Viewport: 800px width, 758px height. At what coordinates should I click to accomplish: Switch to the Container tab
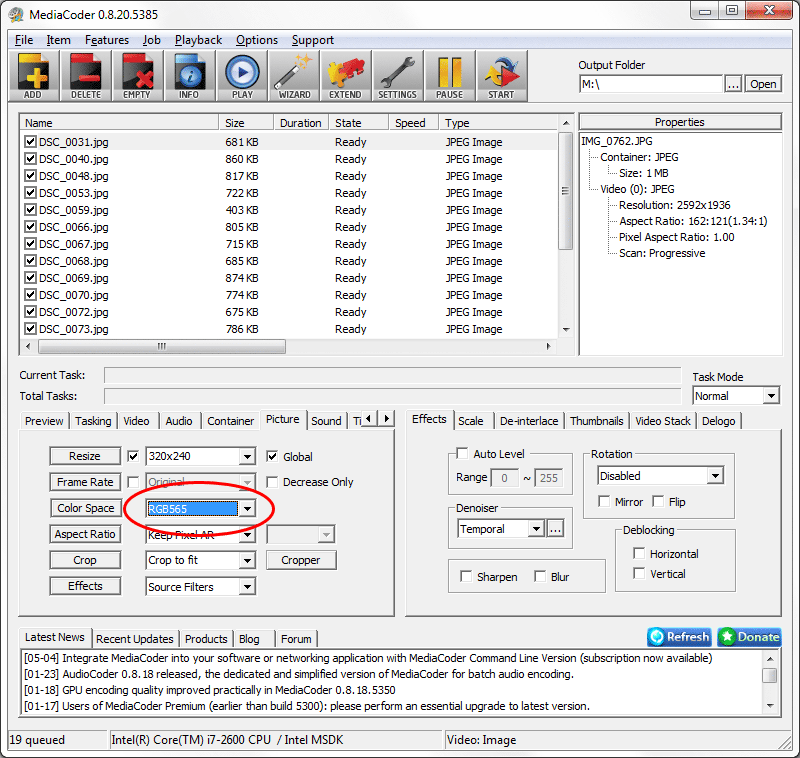231,421
